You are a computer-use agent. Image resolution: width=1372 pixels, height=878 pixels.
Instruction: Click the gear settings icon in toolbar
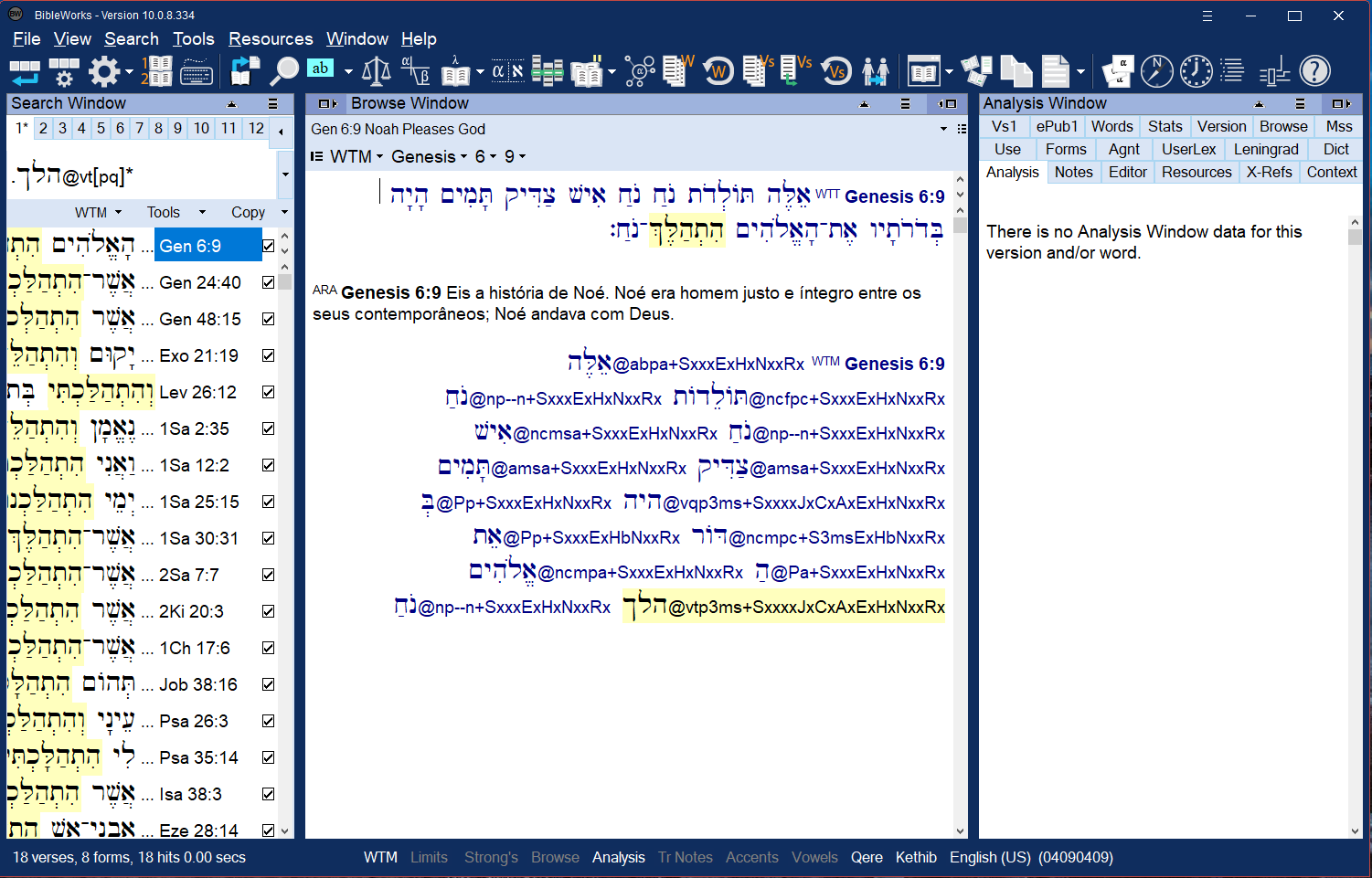point(104,71)
